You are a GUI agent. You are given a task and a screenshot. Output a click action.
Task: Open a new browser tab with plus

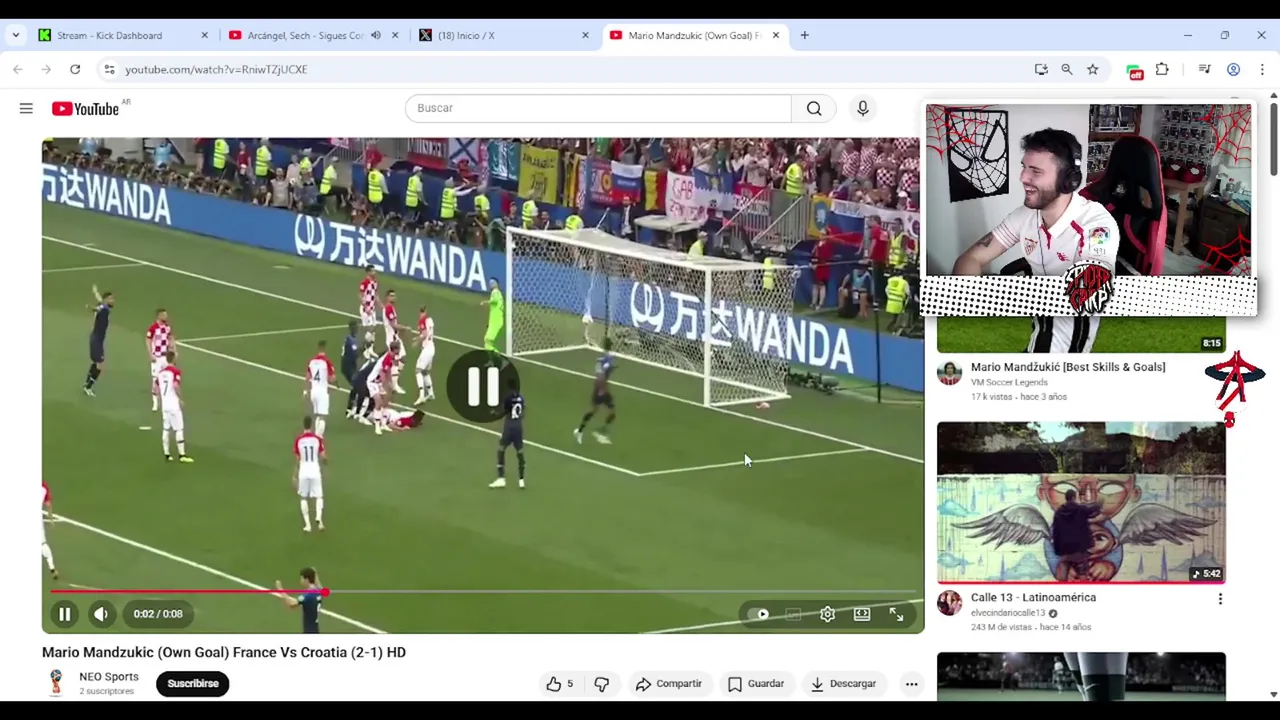click(x=804, y=35)
